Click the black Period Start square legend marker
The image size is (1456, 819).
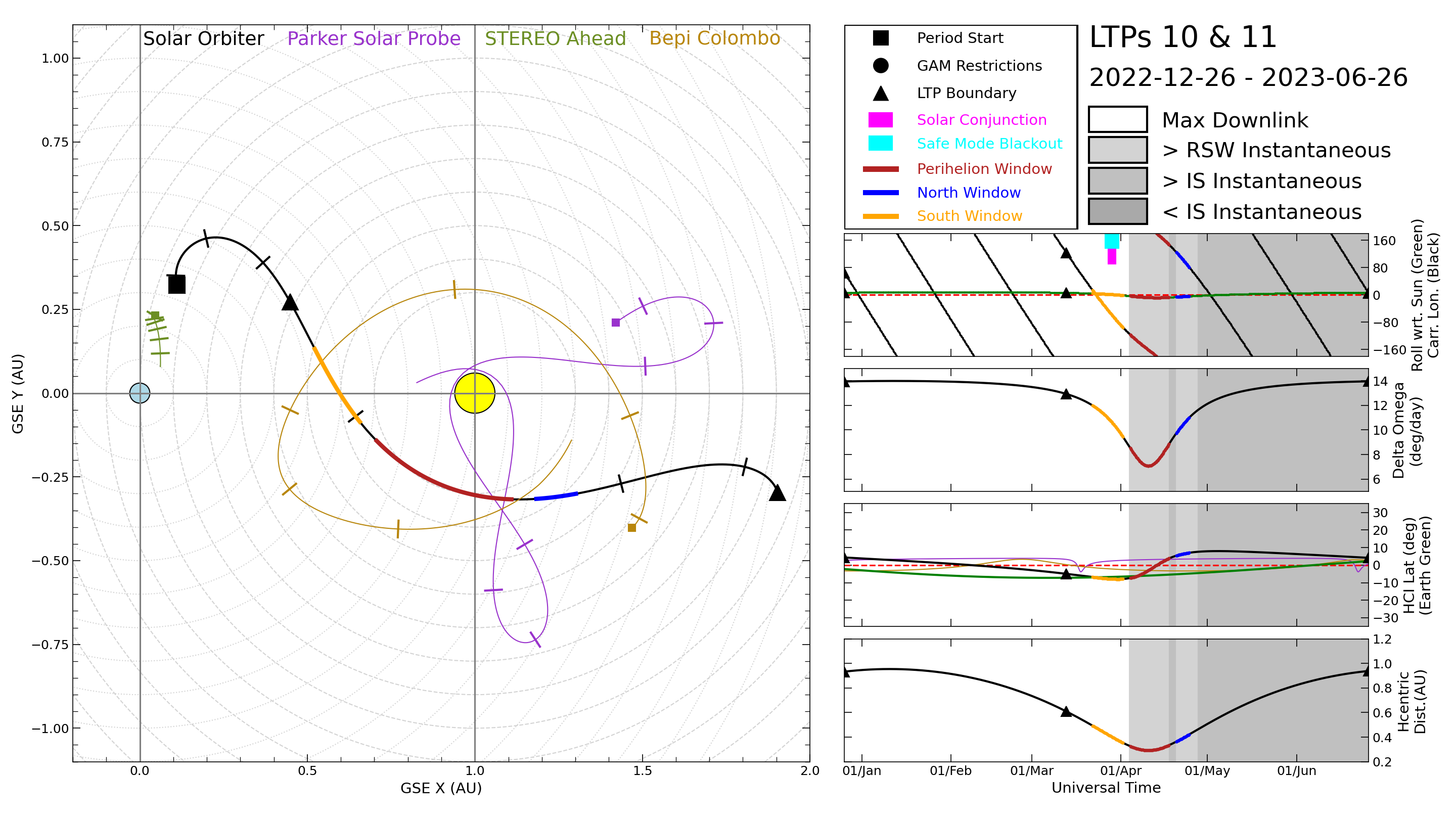(x=881, y=38)
